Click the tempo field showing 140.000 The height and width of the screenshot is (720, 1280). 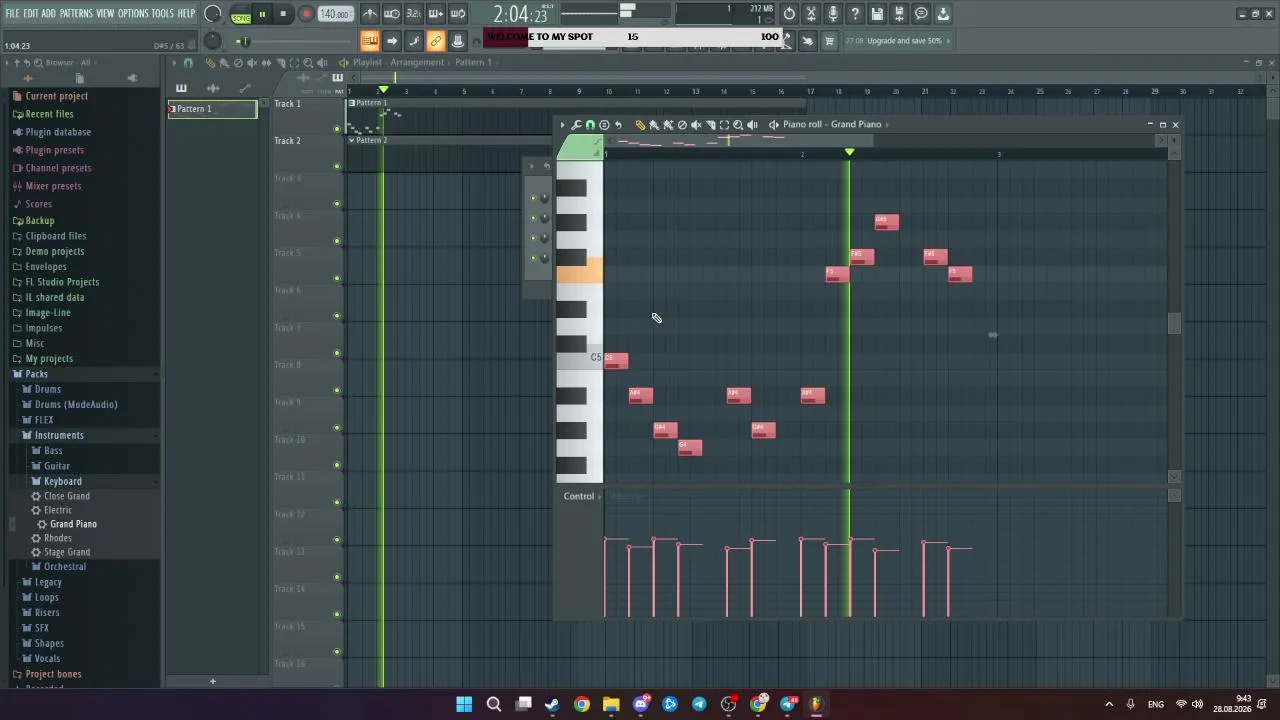(335, 14)
